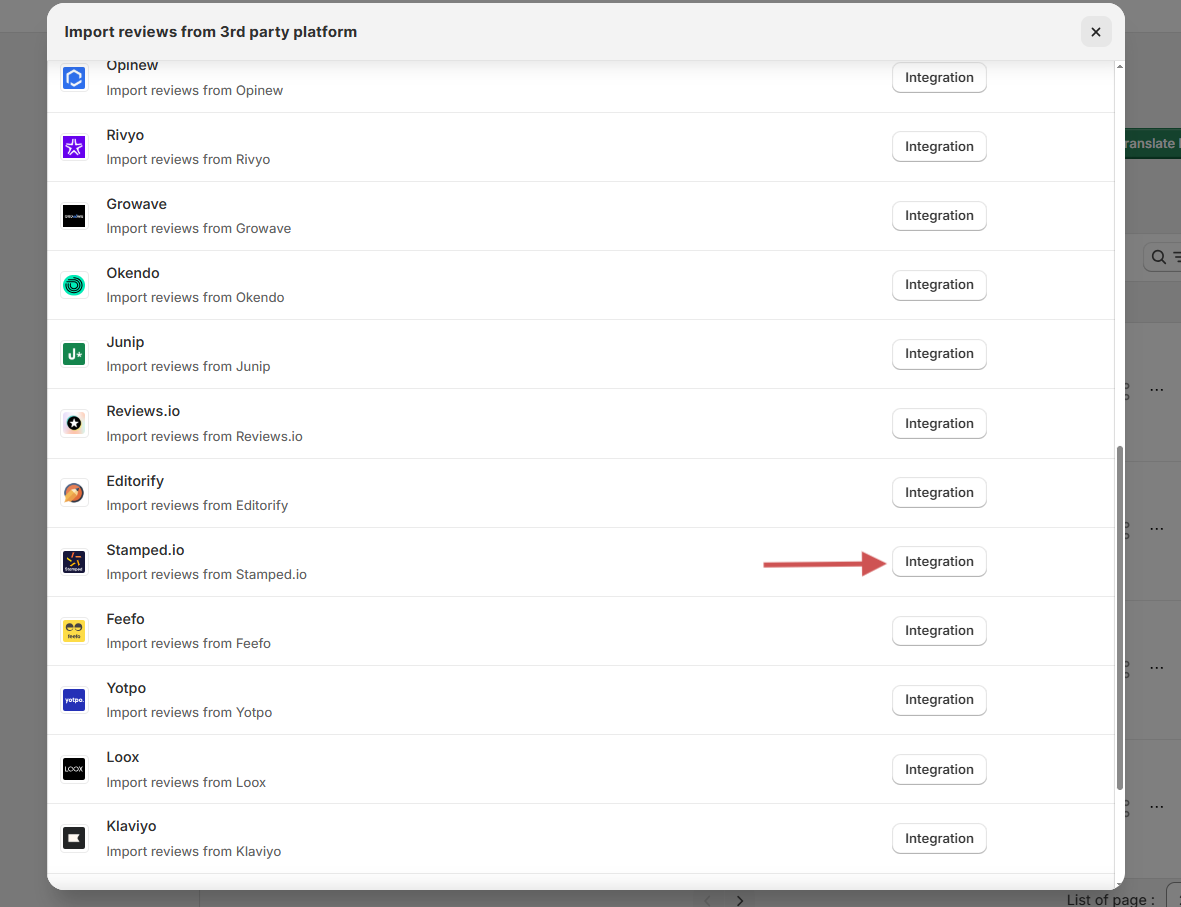Image resolution: width=1181 pixels, height=907 pixels.
Task: Select the Stamped.io logo icon
Action: pyautogui.click(x=74, y=562)
